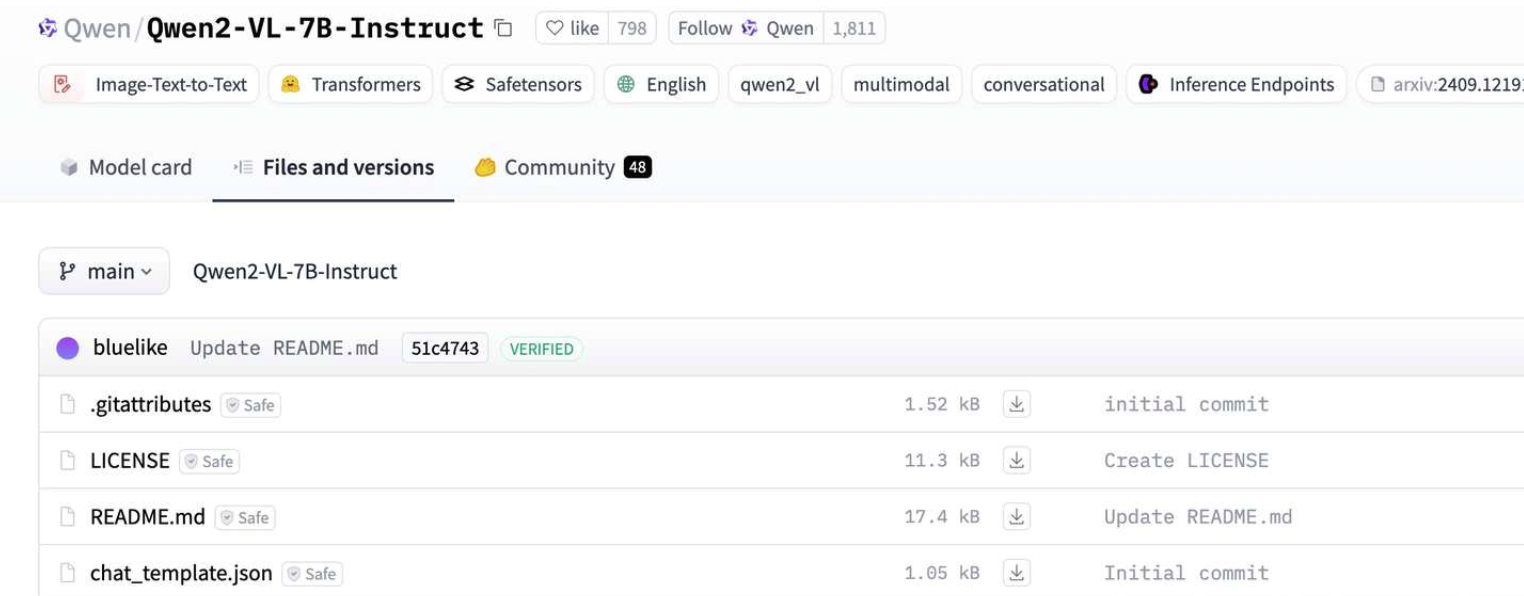This screenshot has height=596, width=1524.
Task: Open the bluelike user profile avatar
Action: (x=68, y=348)
